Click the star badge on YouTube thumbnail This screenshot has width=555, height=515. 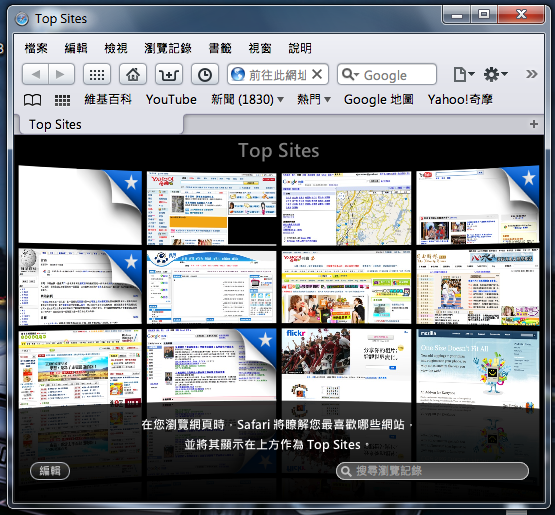[529, 178]
